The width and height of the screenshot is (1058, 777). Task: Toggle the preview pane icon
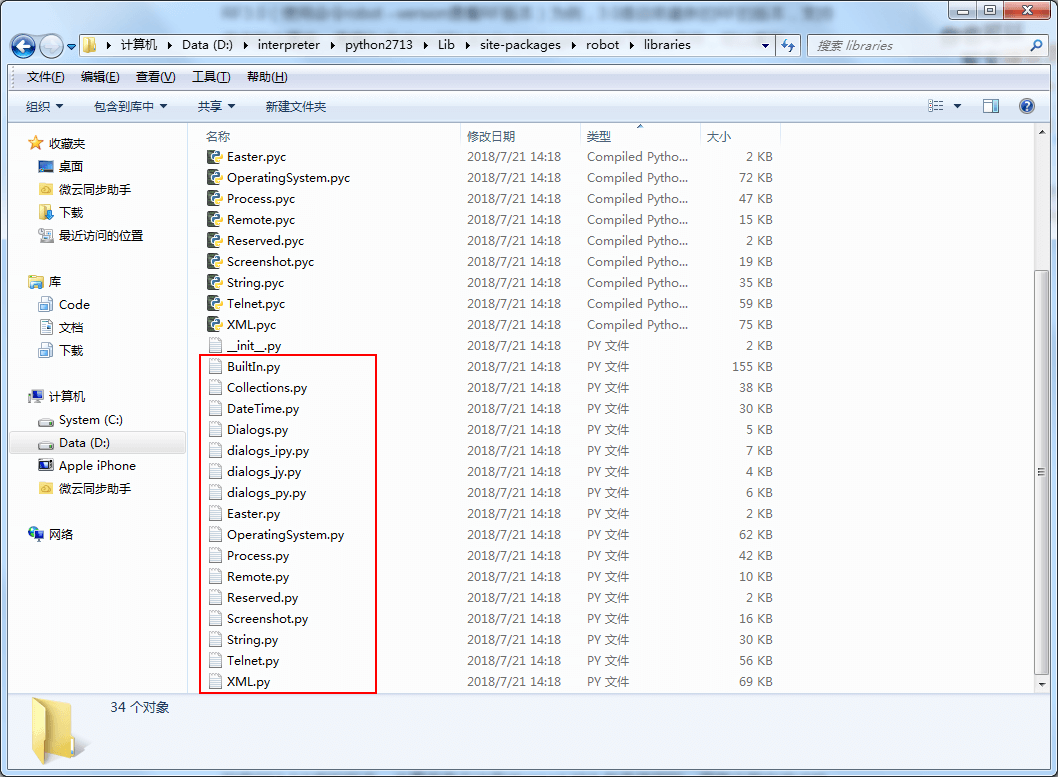[990, 106]
